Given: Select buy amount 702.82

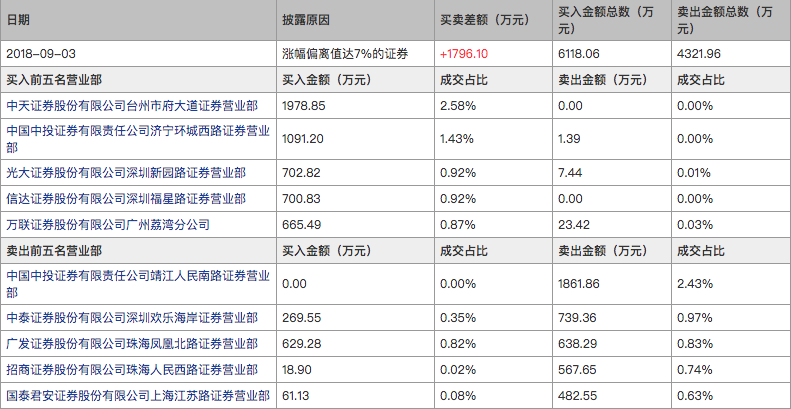Looking at the screenshot, I should (302, 173).
